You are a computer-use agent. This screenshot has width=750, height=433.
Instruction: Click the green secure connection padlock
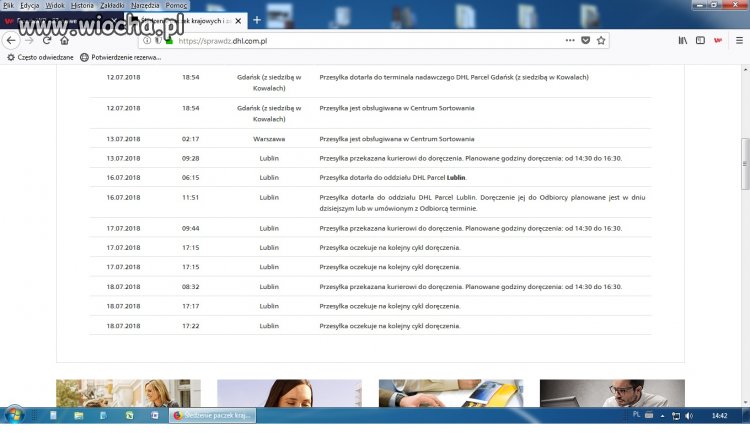(x=169, y=41)
